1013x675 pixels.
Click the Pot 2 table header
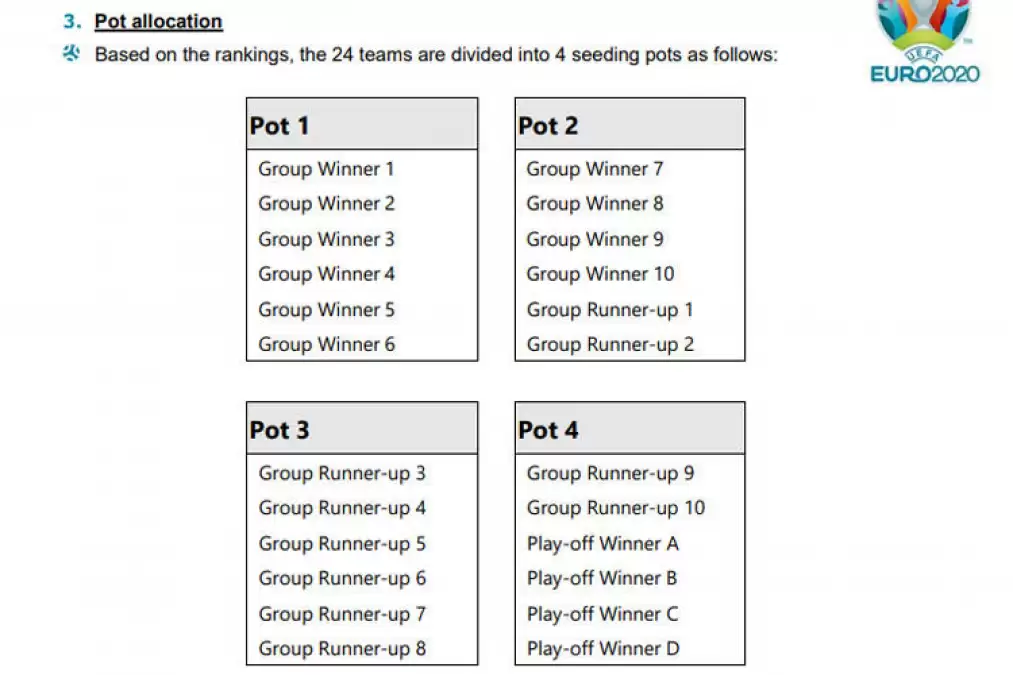click(629, 125)
